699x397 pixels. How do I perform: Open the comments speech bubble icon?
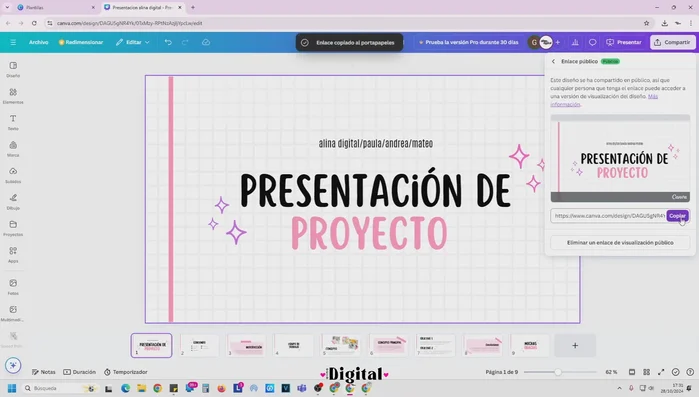pos(592,42)
